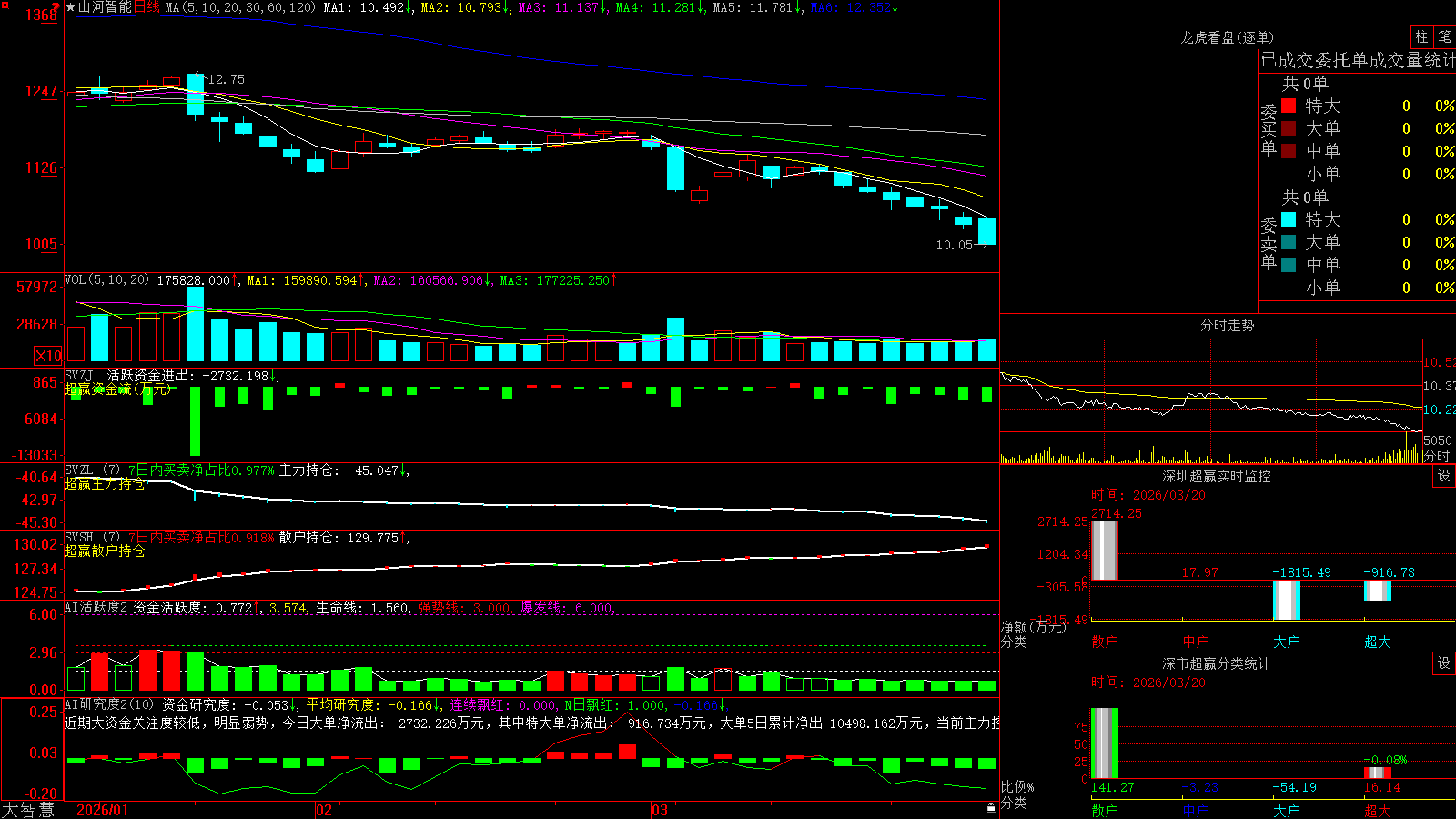
Task: Click the 12.75 high price annotation
Action: 226,79
